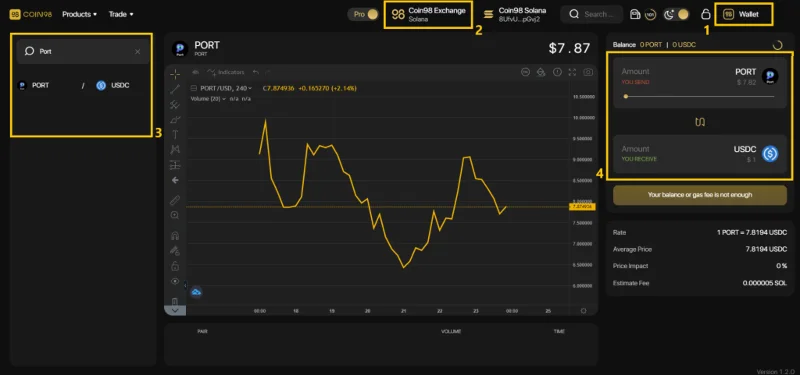Click the chart settings gear icon
This screenshot has width=800, height=375.
pos(541,72)
